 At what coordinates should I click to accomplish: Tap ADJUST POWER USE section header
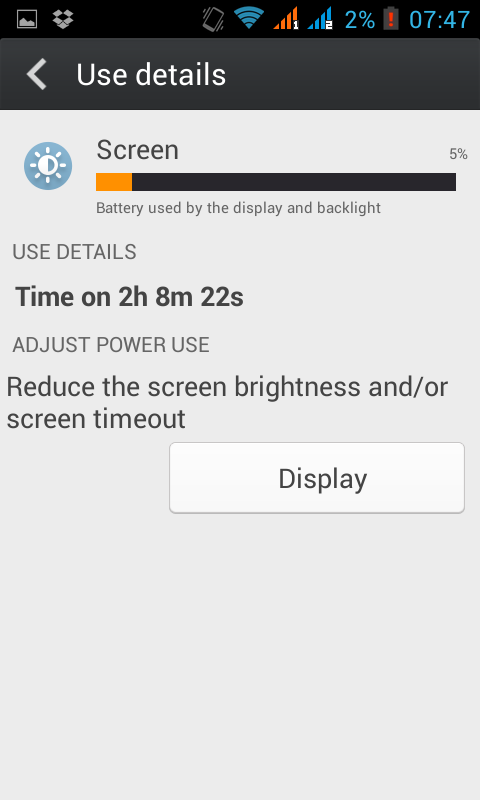(x=111, y=345)
